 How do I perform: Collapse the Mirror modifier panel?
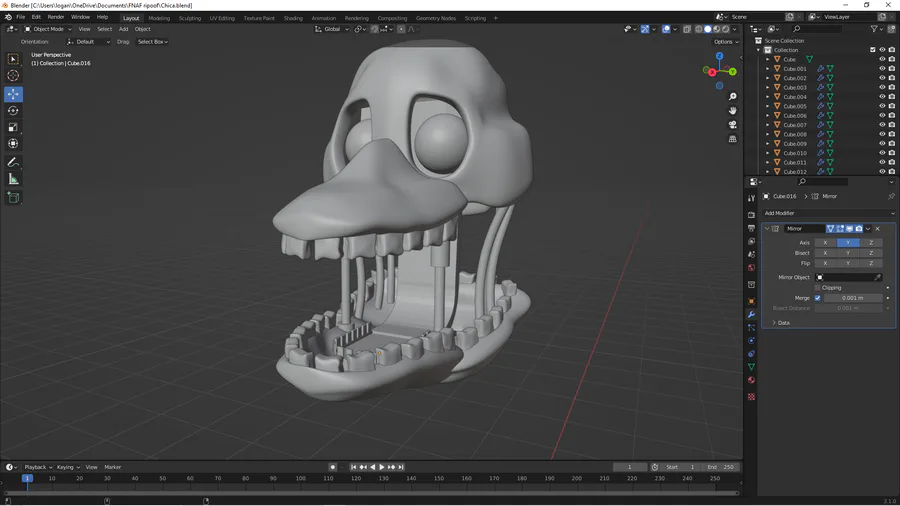767,229
